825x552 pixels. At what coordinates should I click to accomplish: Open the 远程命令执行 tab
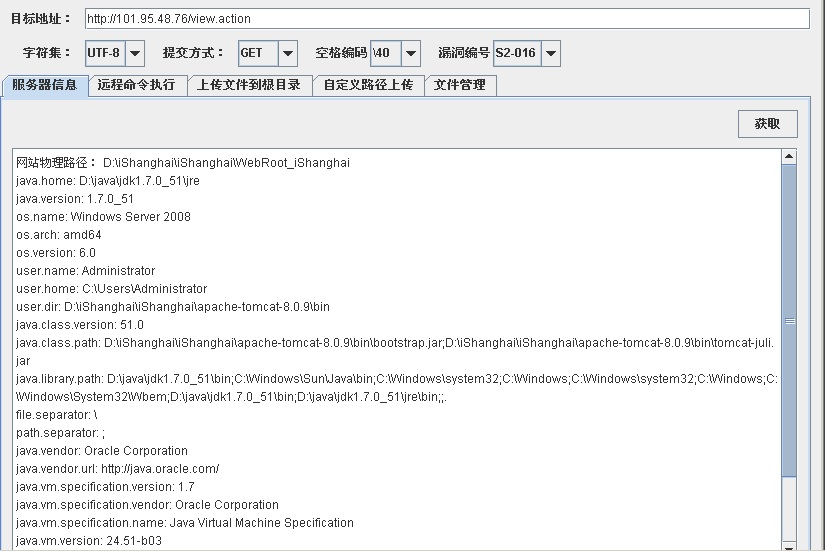point(137,85)
